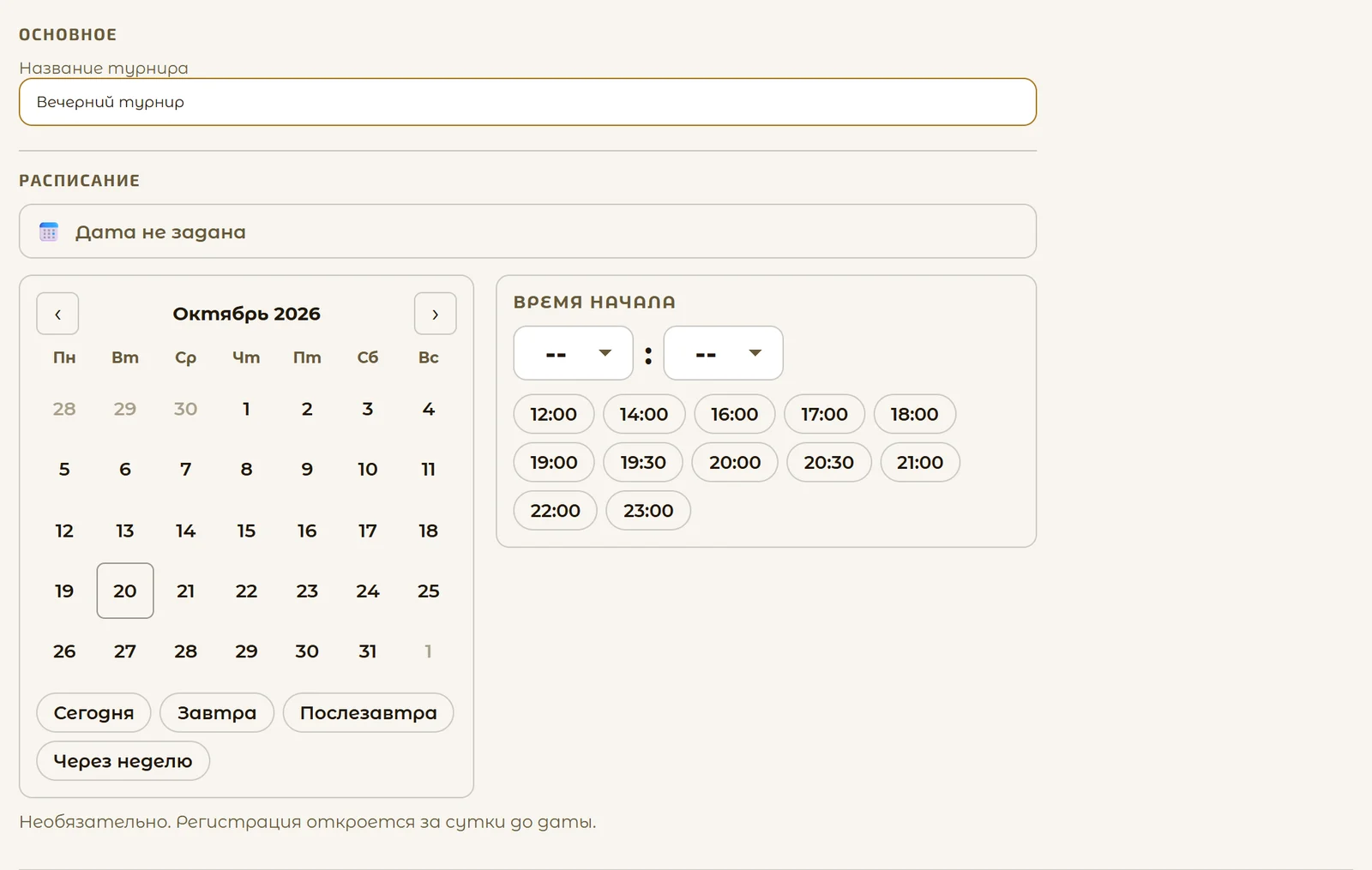This screenshot has height=870, width=1372.
Task: Focus the tournament name input field
Action: click(527, 102)
